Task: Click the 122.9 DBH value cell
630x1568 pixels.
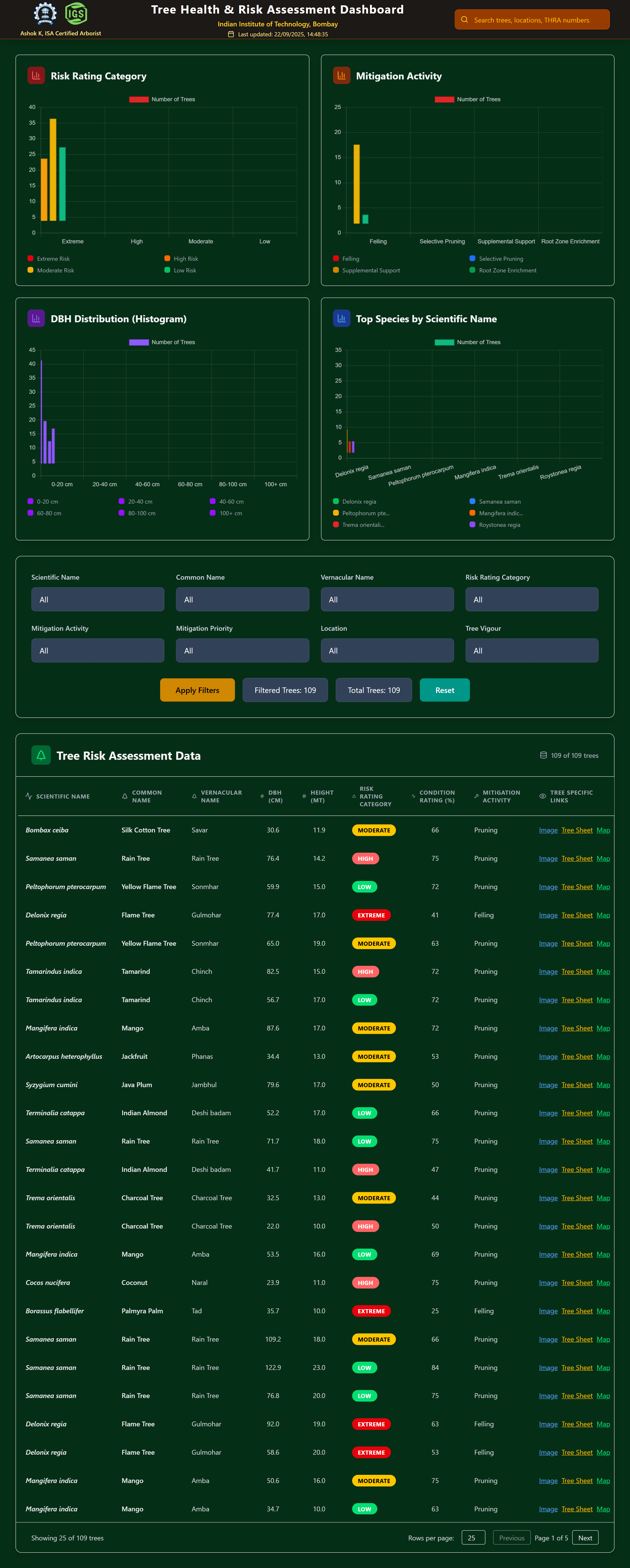Action: (x=273, y=1368)
